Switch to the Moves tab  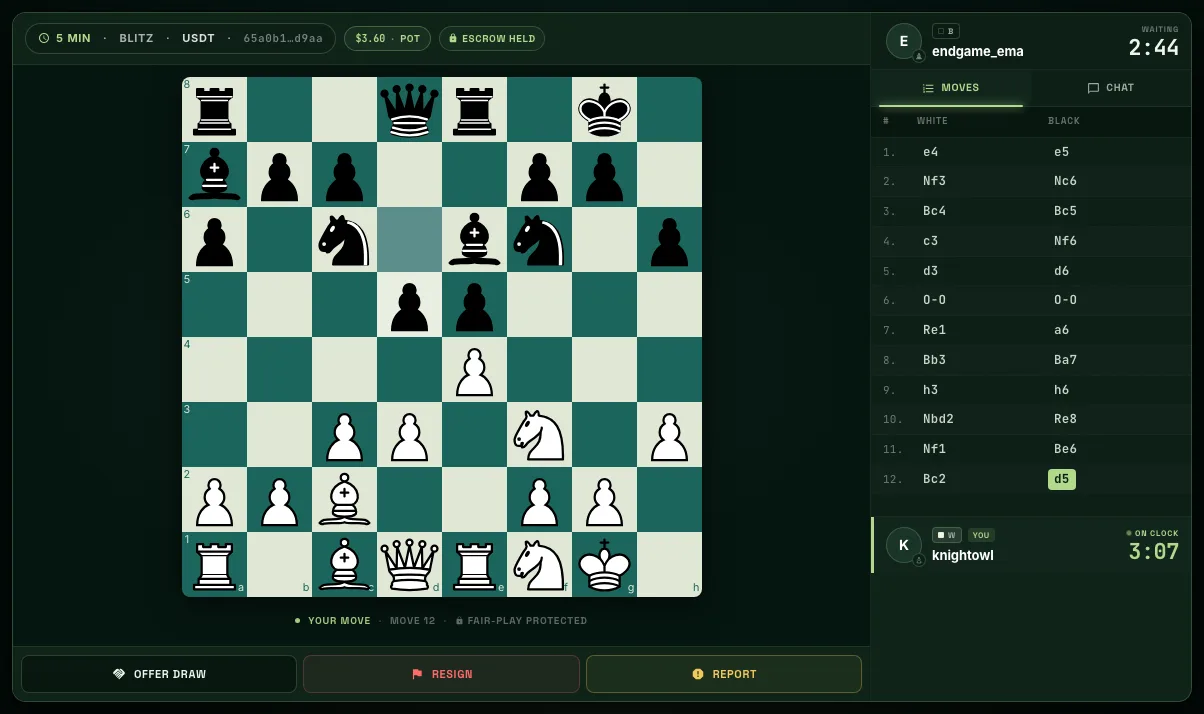click(x=951, y=88)
